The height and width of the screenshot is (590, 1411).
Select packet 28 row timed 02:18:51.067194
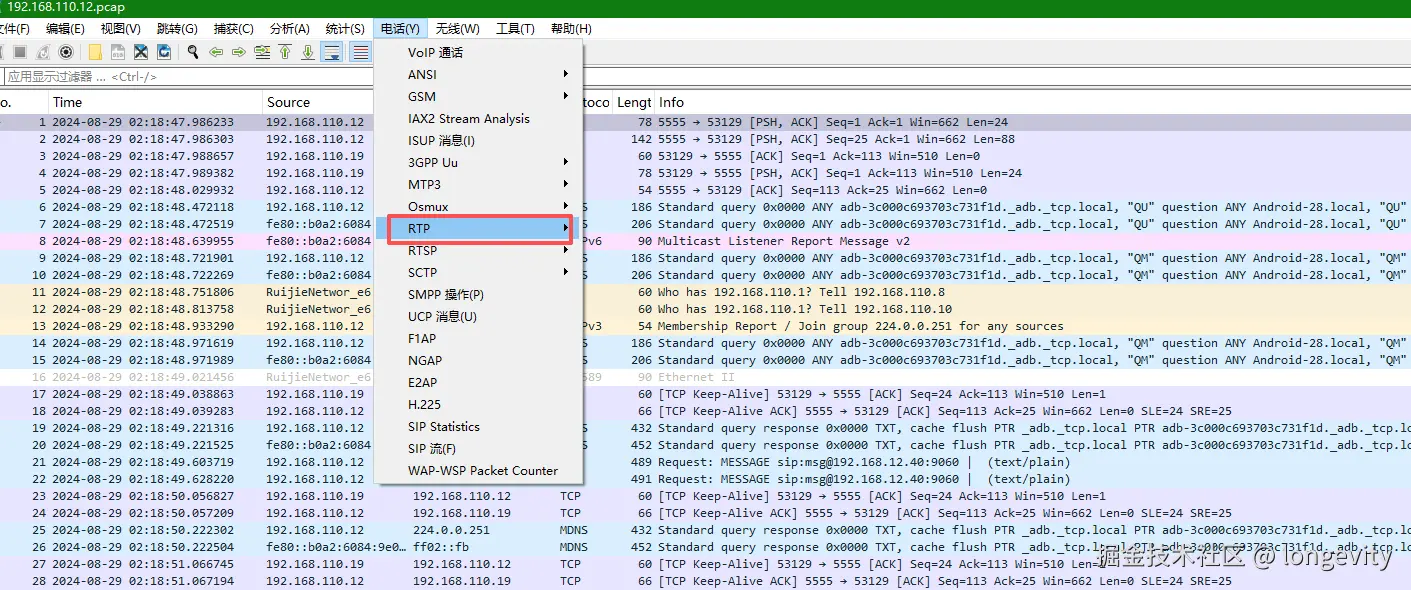[x=705, y=581]
